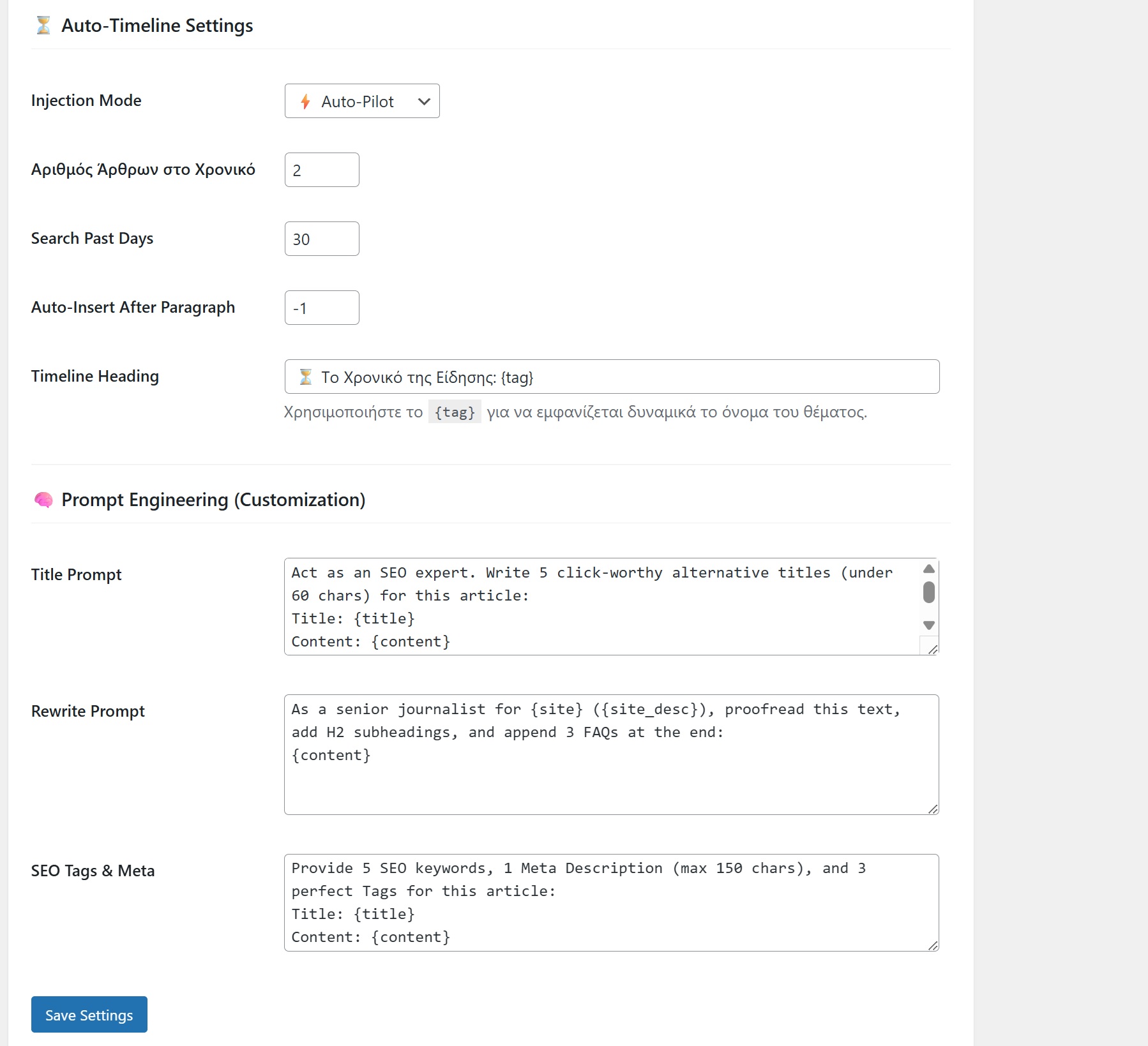
Task: Click the Search Past Days input
Action: pyautogui.click(x=322, y=239)
